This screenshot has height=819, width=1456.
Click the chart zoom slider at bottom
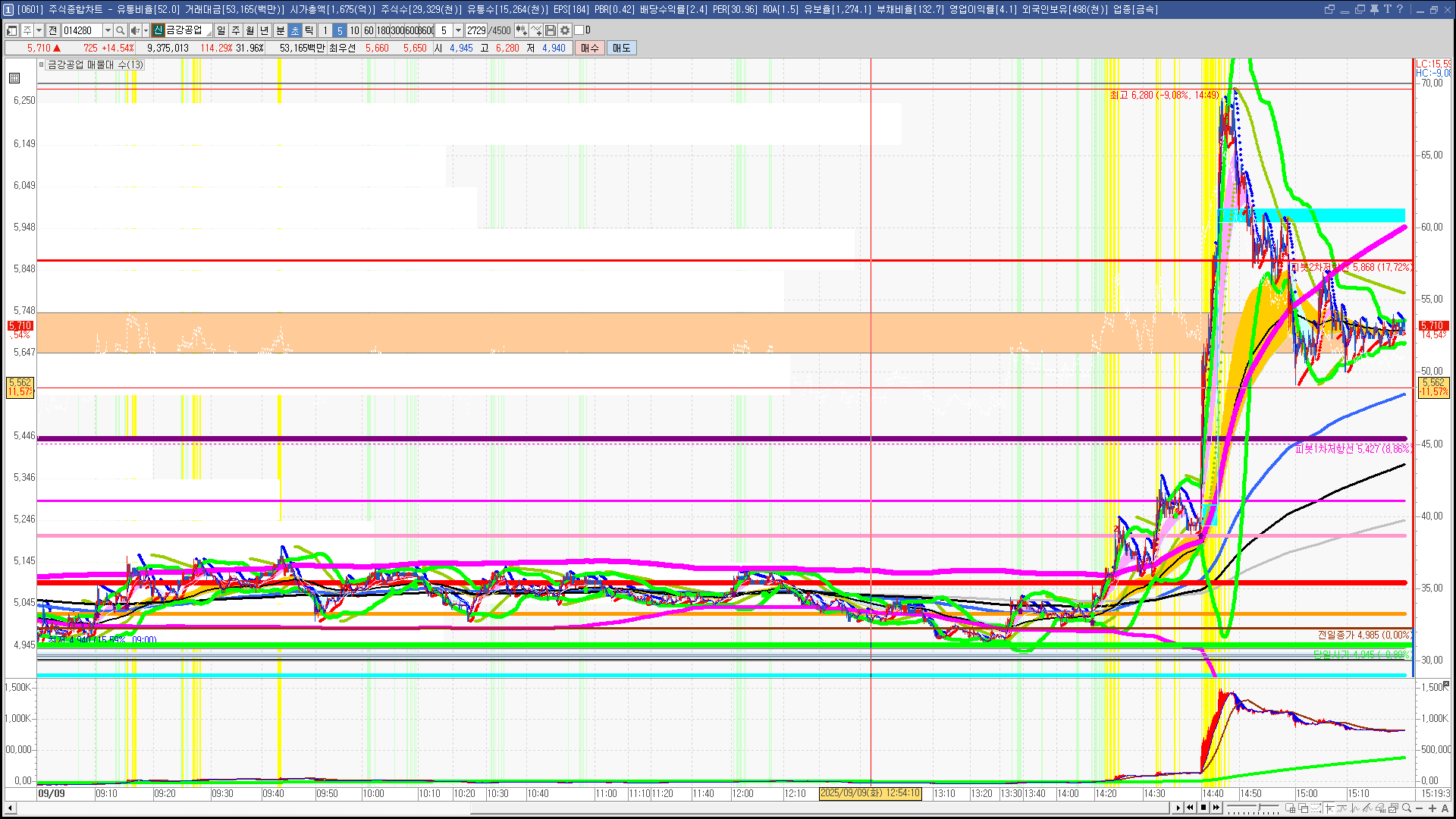(x=1258, y=808)
